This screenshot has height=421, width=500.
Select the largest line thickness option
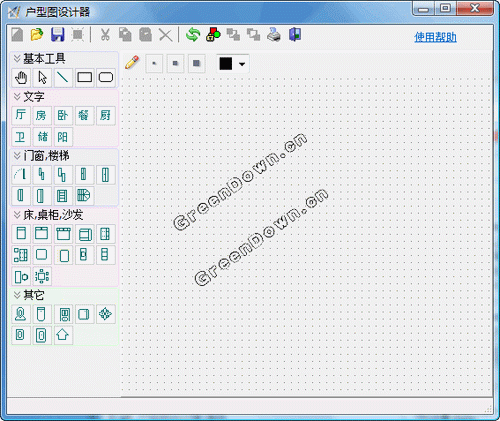(x=197, y=63)
